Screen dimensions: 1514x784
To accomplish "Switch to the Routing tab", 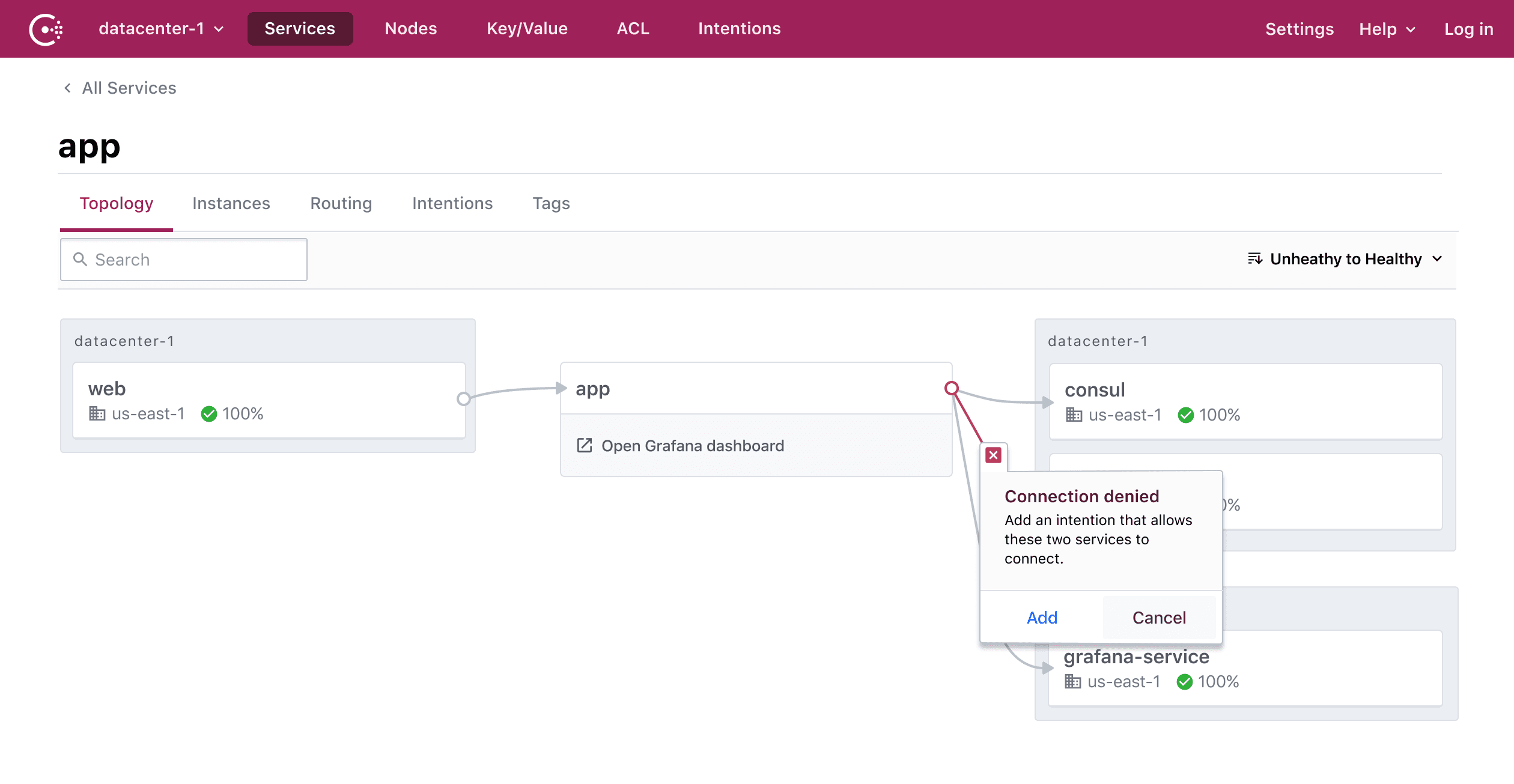I will [x=341, y=204].
